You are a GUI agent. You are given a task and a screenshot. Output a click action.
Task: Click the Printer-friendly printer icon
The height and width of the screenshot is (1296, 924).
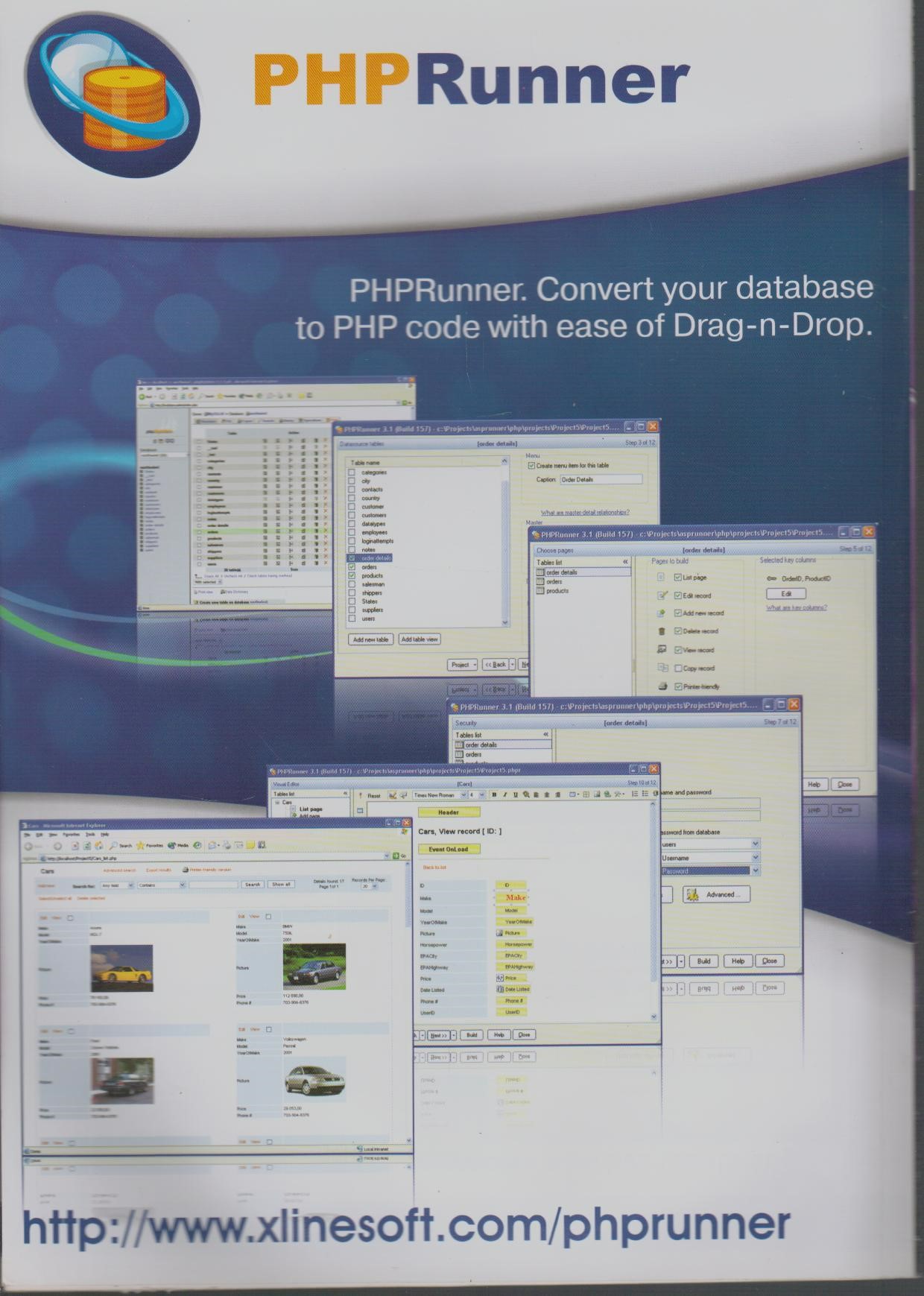click(x=662, y=686)
